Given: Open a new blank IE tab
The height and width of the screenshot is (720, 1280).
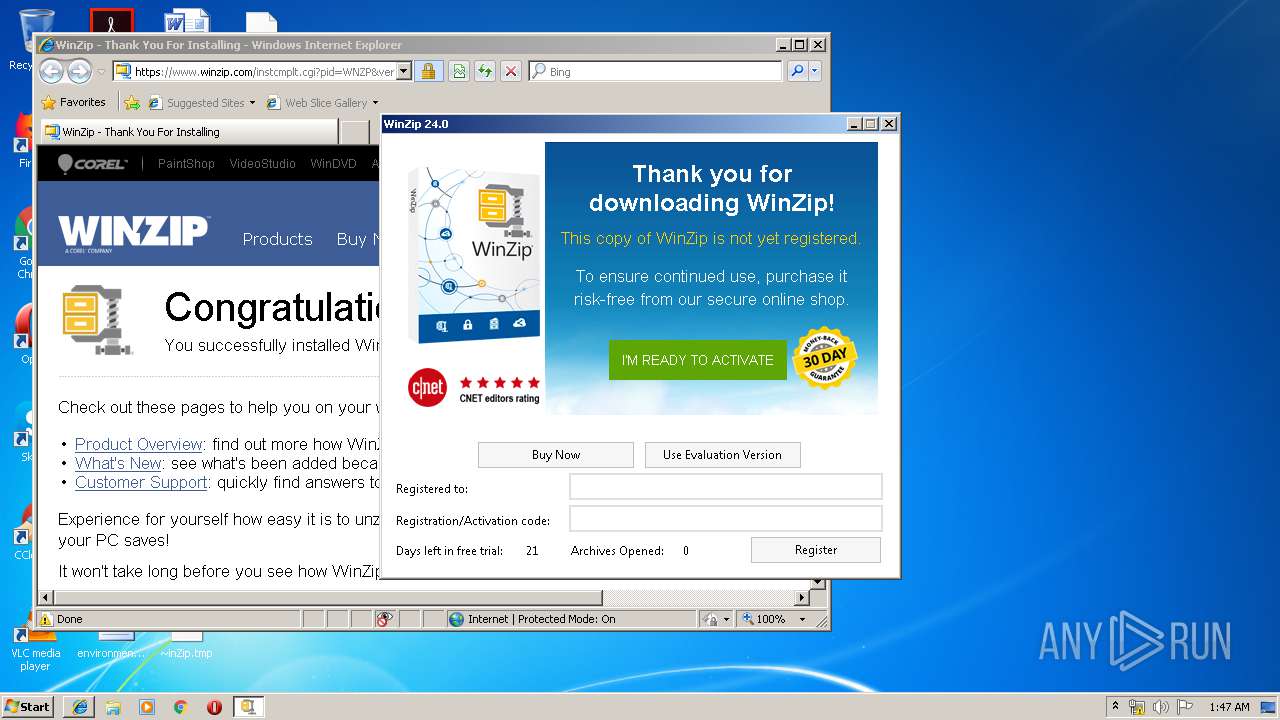Looking at the screenshot, I should click(x=355, y=131).
